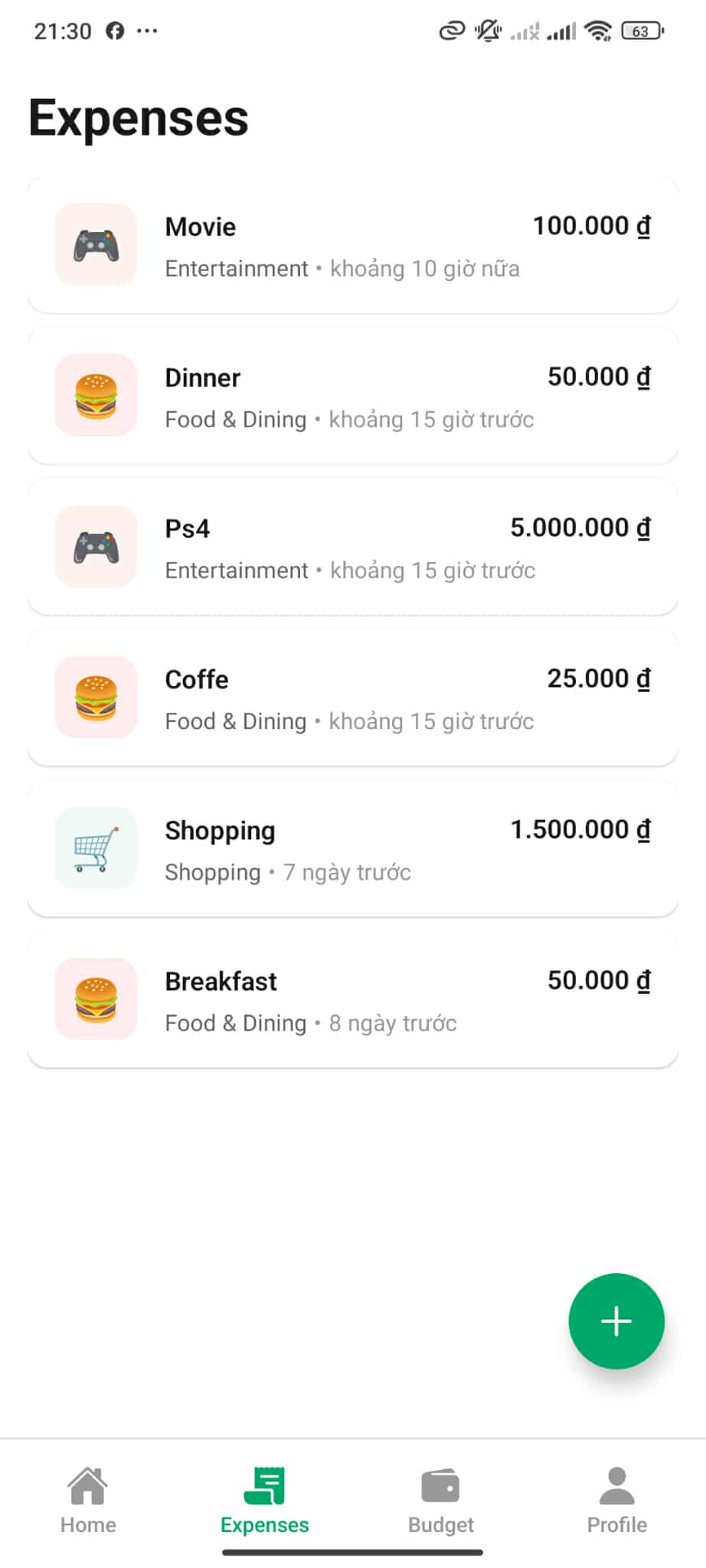Tap the Breakfast burger icon
706x1568 pixels.
(x=96, y=999)
